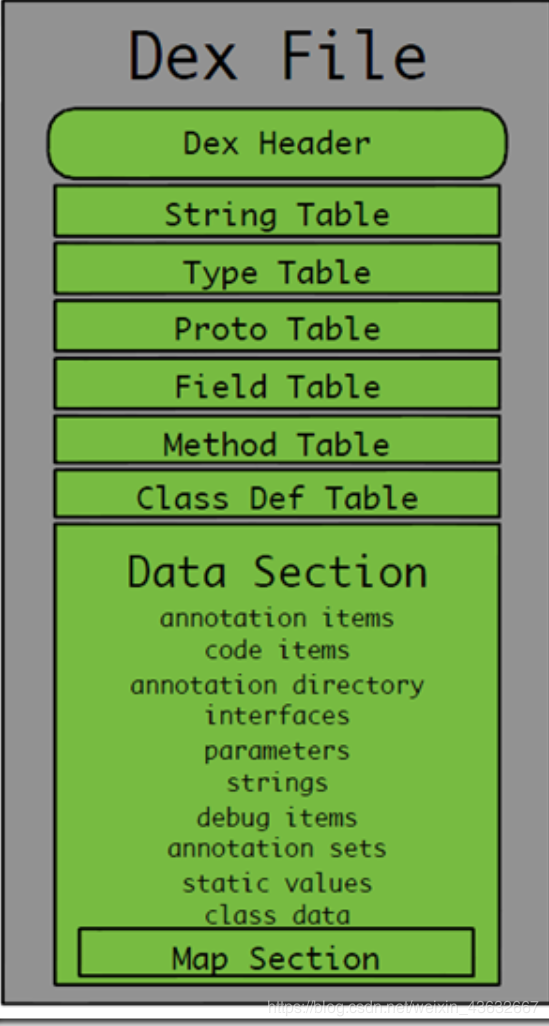Select the annotation directory entry
Viewport: 549px width, 1026px height.
[x=277, y=686]
